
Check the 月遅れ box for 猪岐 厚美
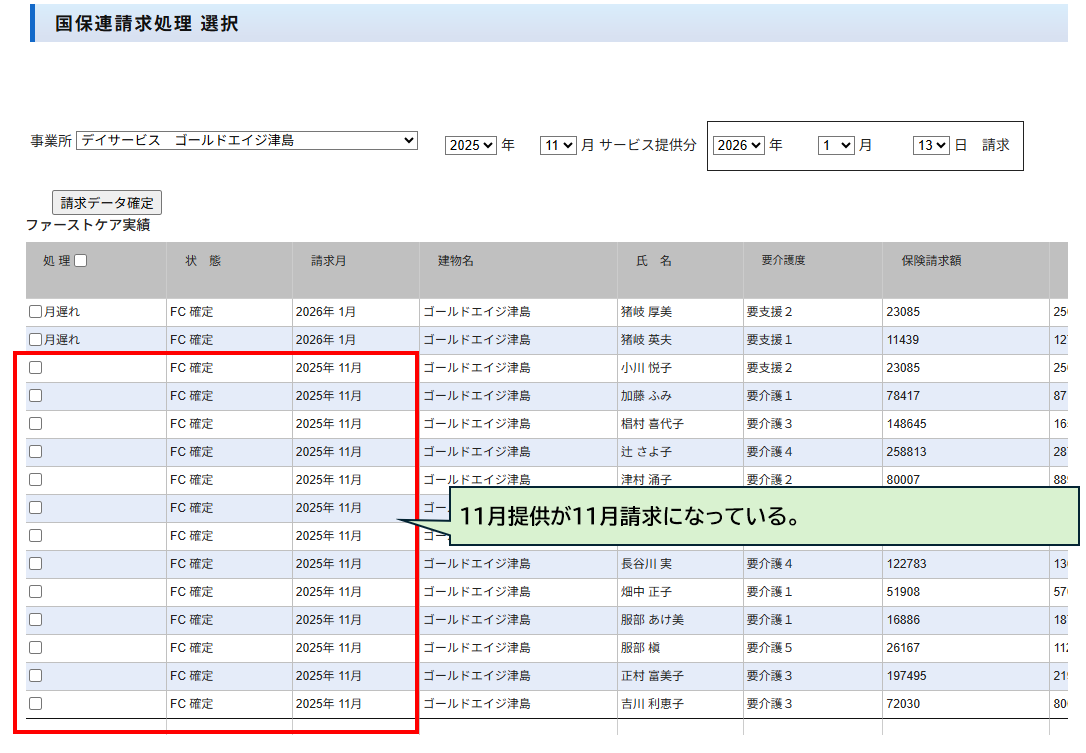[36, 312]
